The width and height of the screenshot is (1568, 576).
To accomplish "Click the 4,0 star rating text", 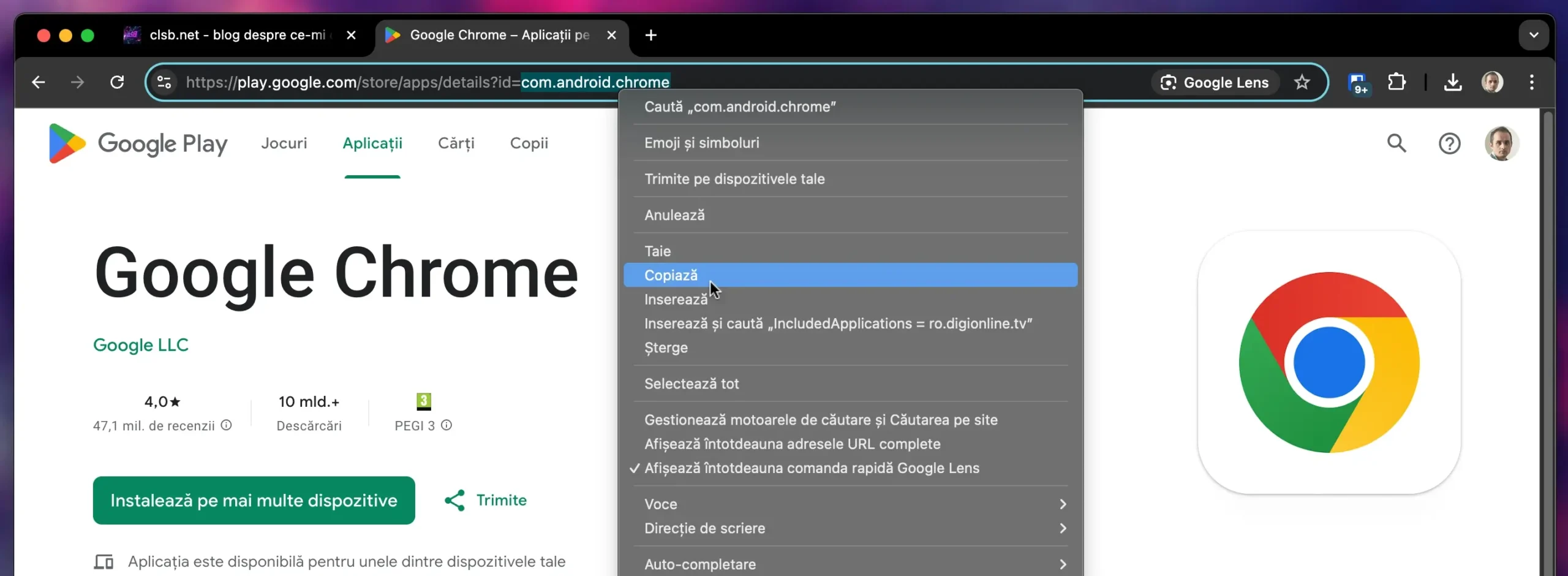I will tap(162, 401).
